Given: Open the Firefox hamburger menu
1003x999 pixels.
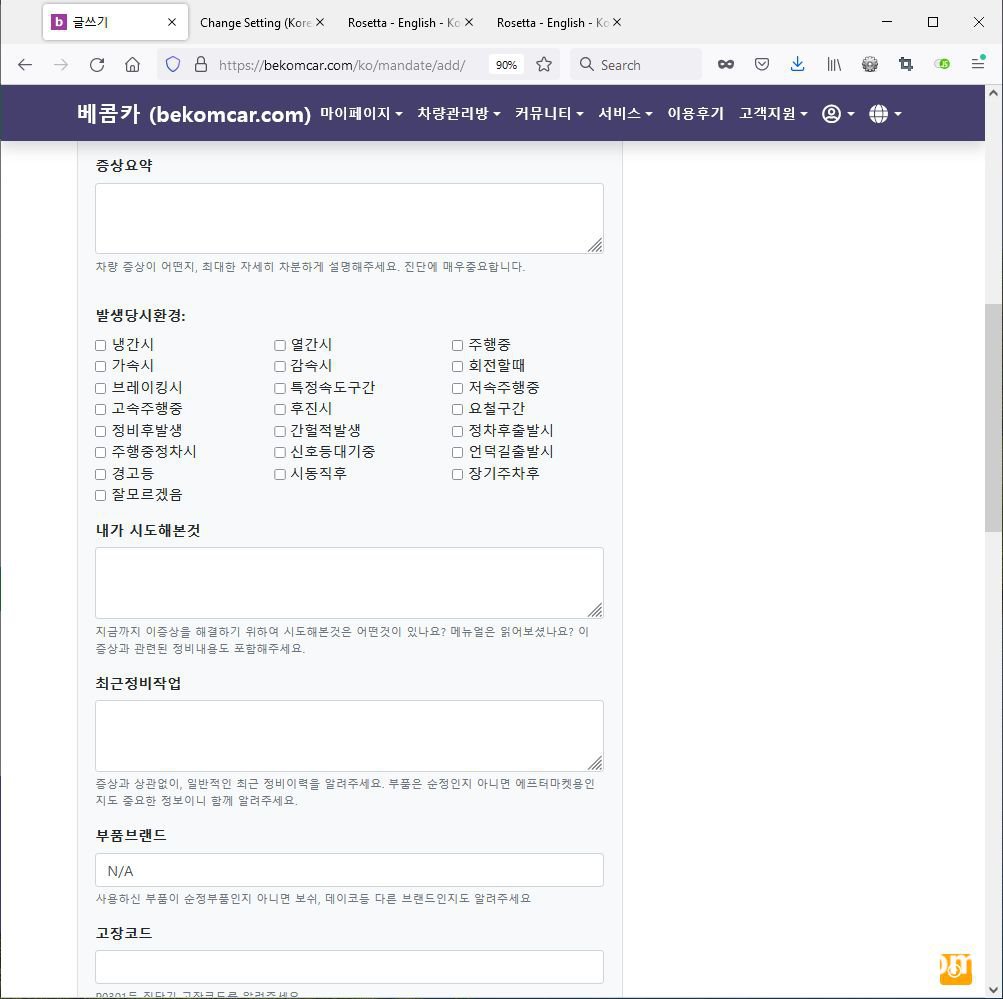Looking at the screenshot, I should point(977,63).
